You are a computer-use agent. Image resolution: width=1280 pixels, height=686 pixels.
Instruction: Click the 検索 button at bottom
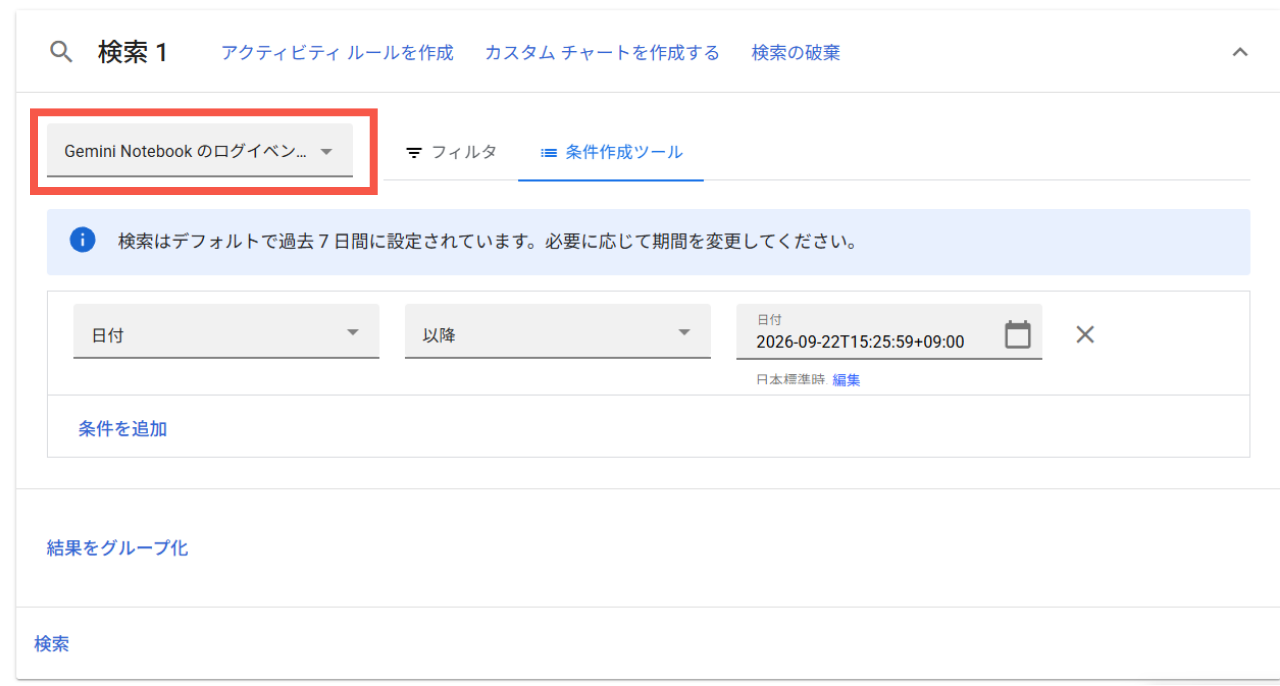click(52, 644)
